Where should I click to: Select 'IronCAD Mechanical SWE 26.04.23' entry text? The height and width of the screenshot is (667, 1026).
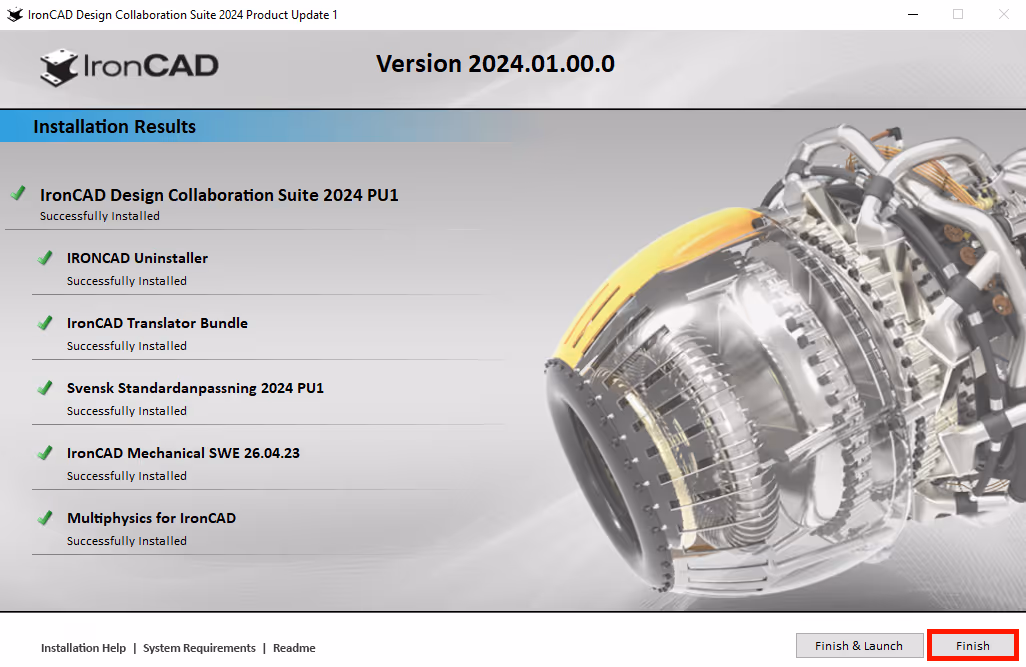pyautogui.click(x=183, y=453)
